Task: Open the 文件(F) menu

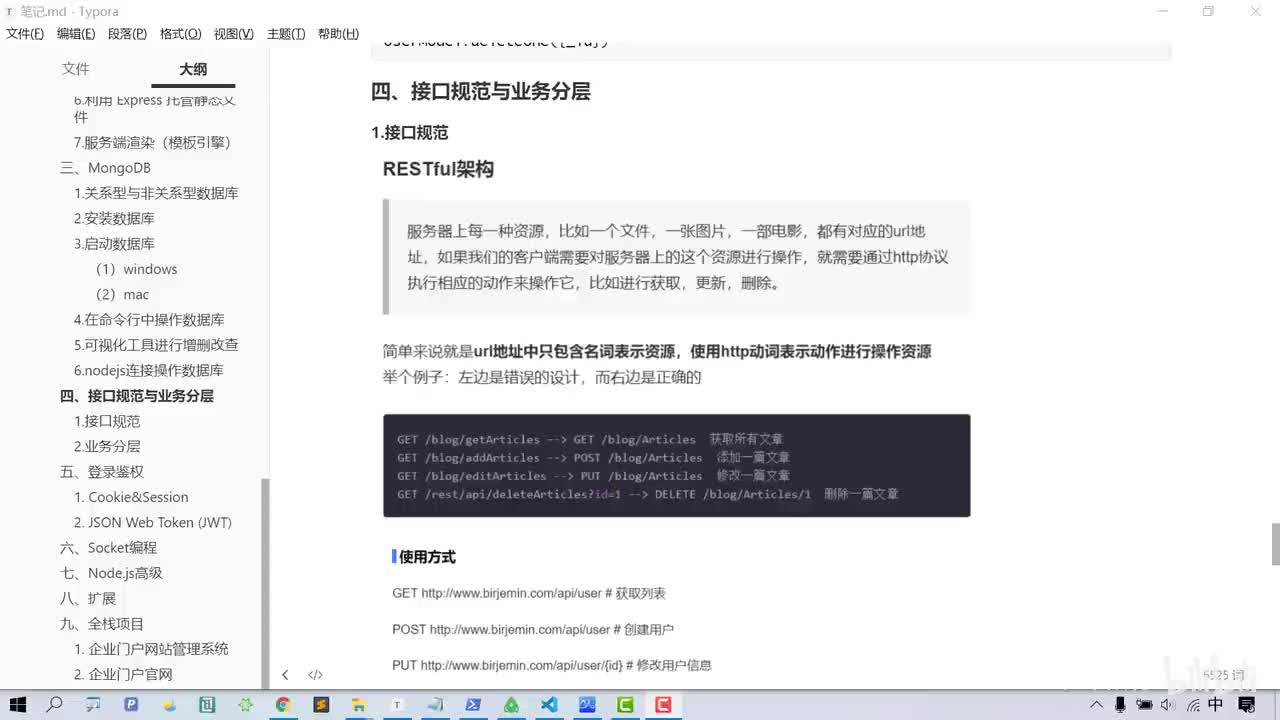Action: pyautogui.click(x=25, y=34)
